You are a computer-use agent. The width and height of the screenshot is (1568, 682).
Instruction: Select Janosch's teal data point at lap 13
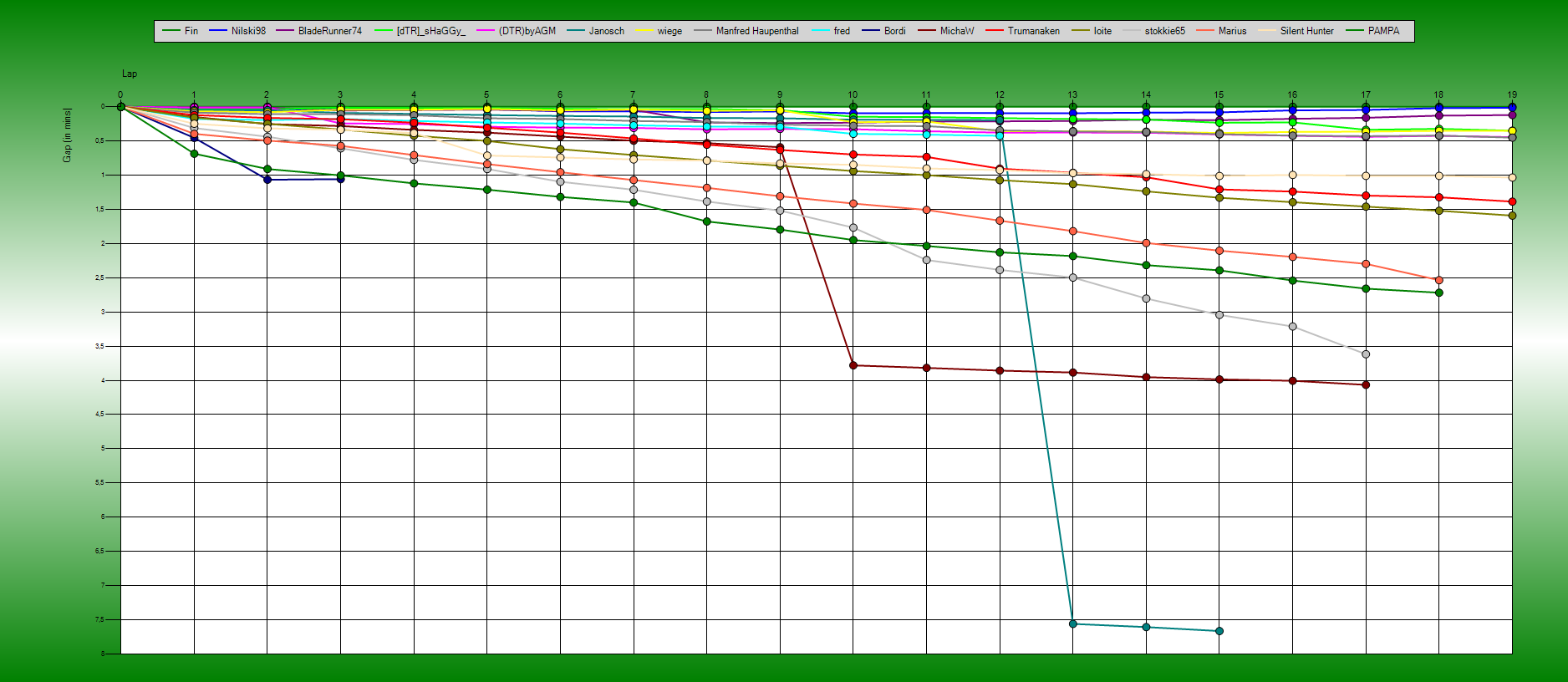pos(1072,623)
